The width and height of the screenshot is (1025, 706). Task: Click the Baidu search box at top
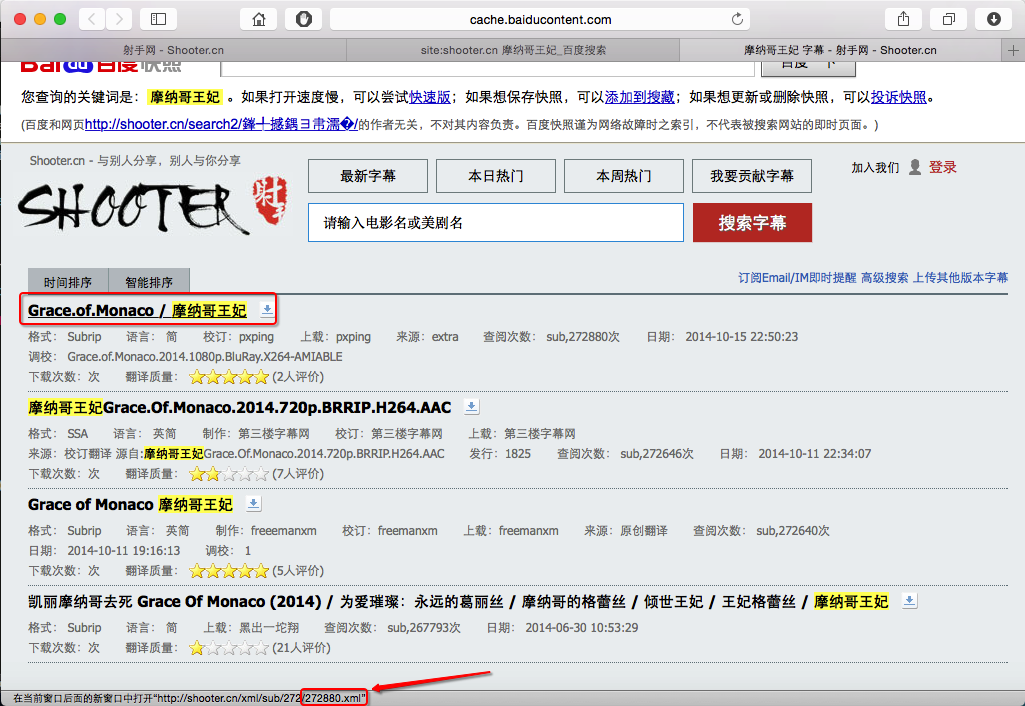tap(488, 67)
